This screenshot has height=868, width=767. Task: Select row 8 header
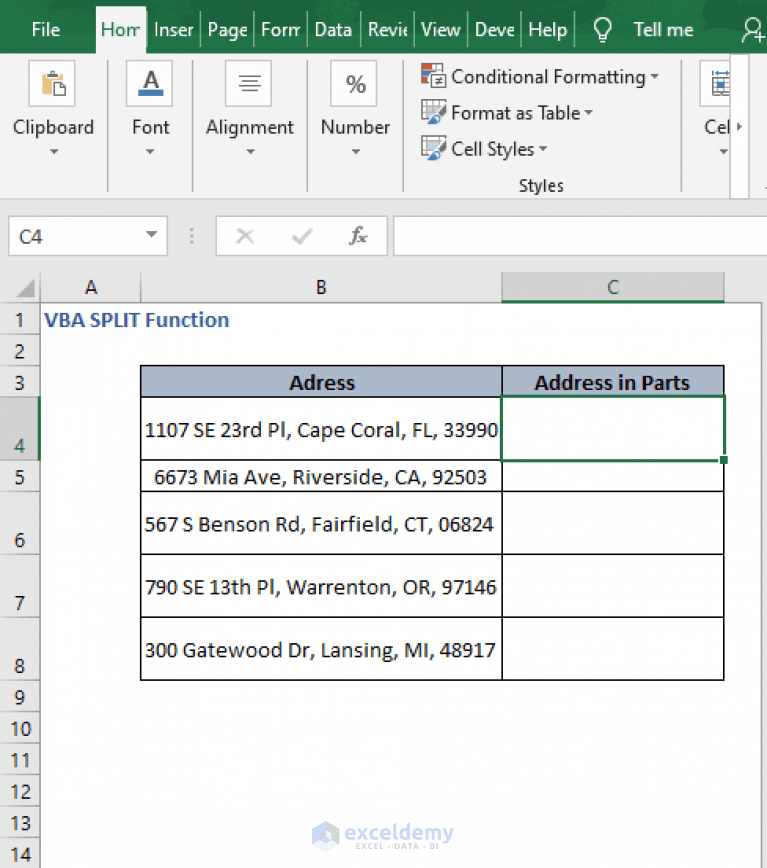coord(20,649)
